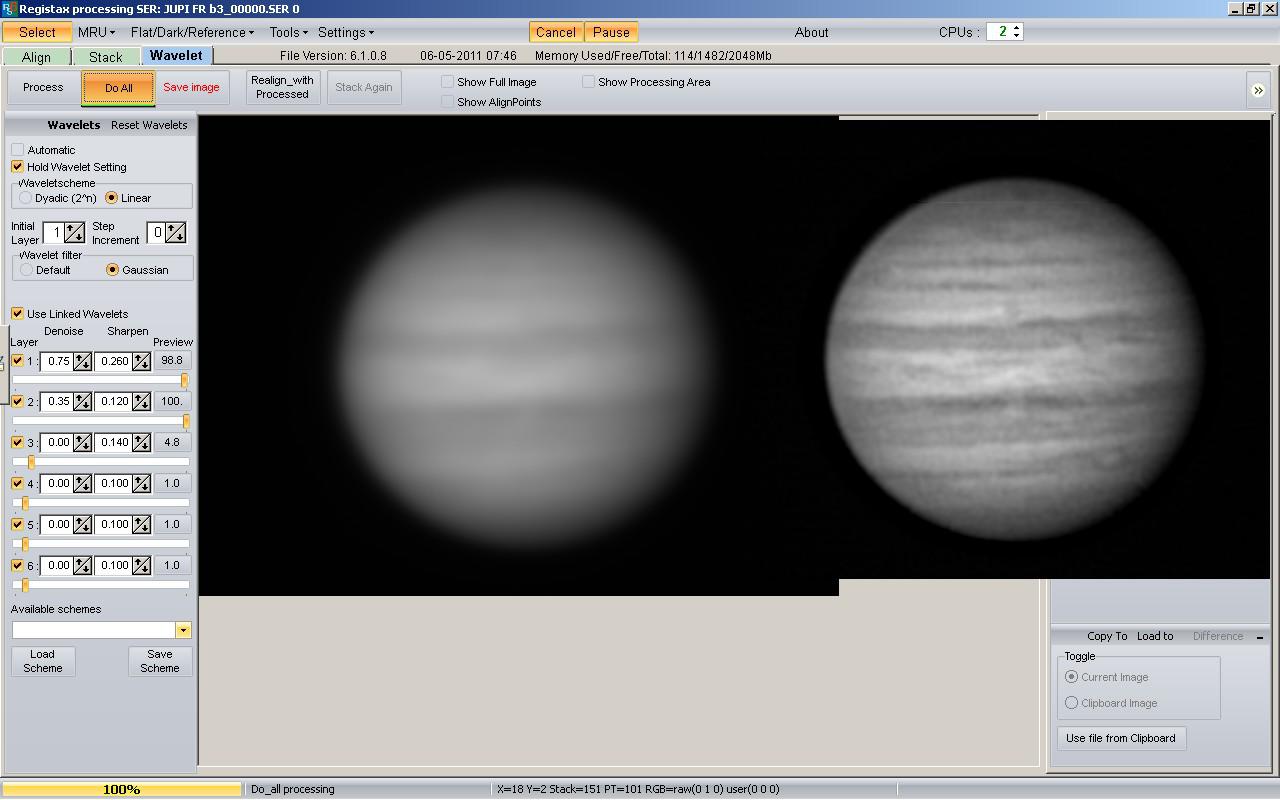1280x800 pixels.
Task: Click the Copy To label
Action: pos(1107,636)
